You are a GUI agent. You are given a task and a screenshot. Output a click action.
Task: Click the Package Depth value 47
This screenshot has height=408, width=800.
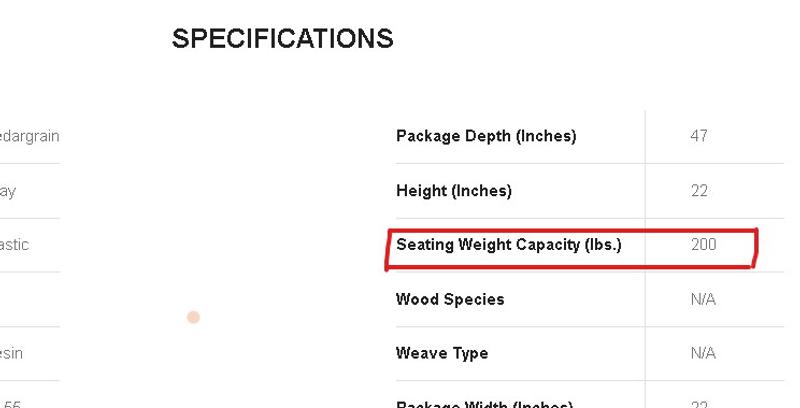pos(699,136)
